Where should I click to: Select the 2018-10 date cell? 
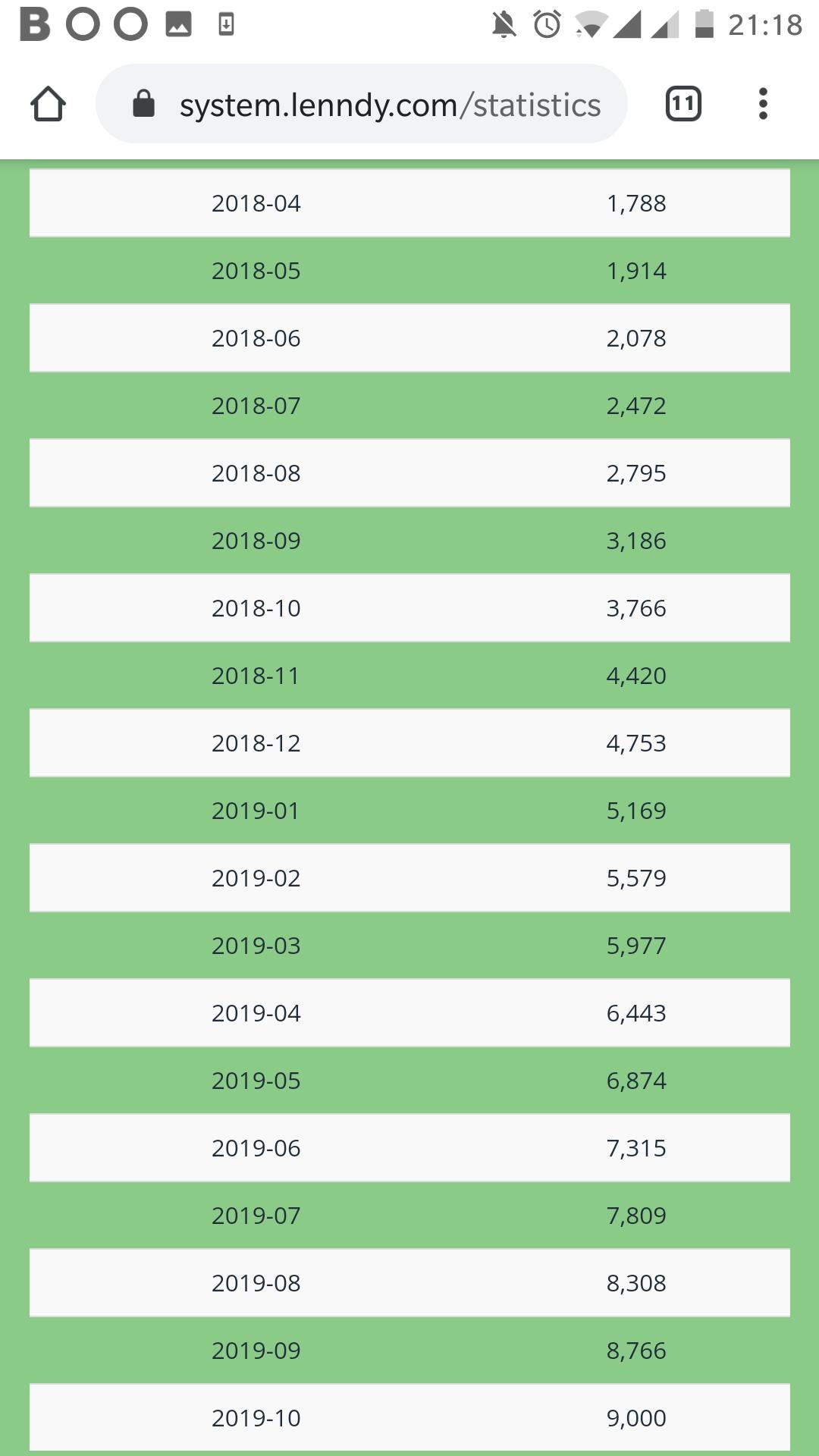(256, 608)
